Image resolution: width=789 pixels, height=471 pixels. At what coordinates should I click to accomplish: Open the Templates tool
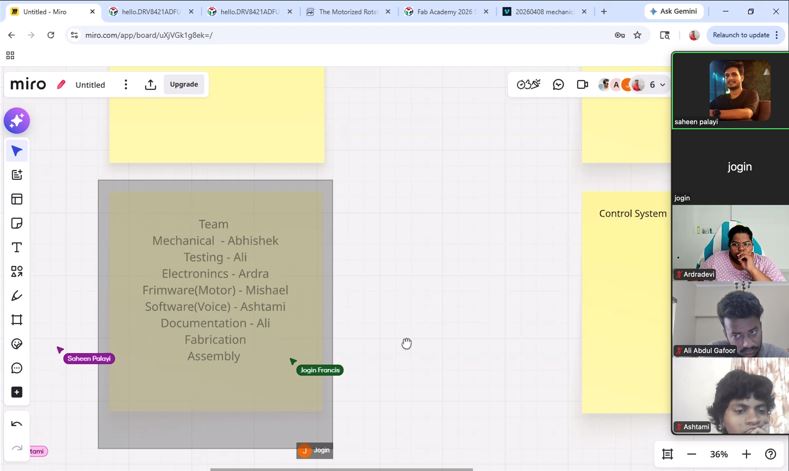17,199
